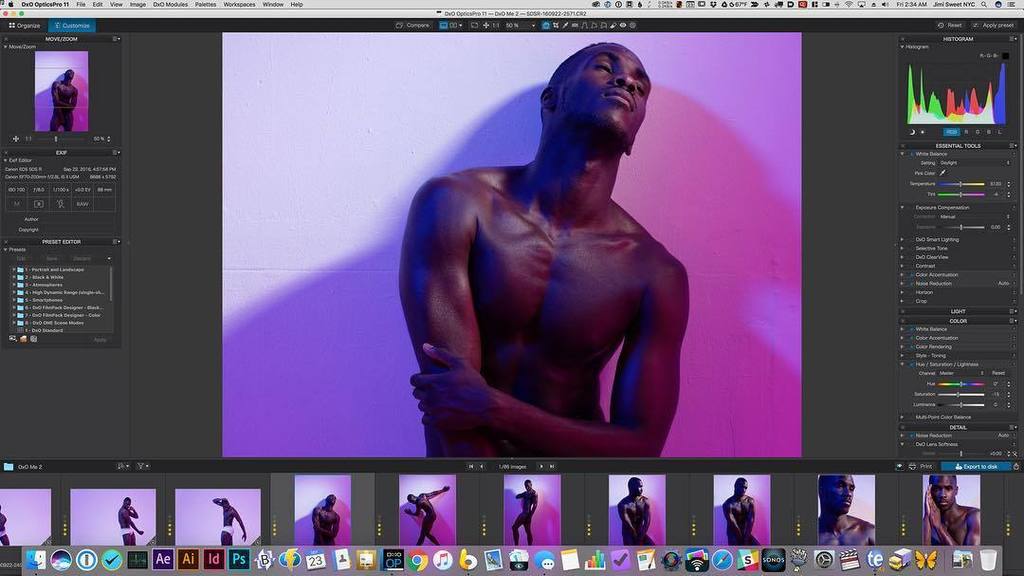Show L luminance channel in histogram
The width and height of the screenshot is (1024, 576).
point(999,132)
